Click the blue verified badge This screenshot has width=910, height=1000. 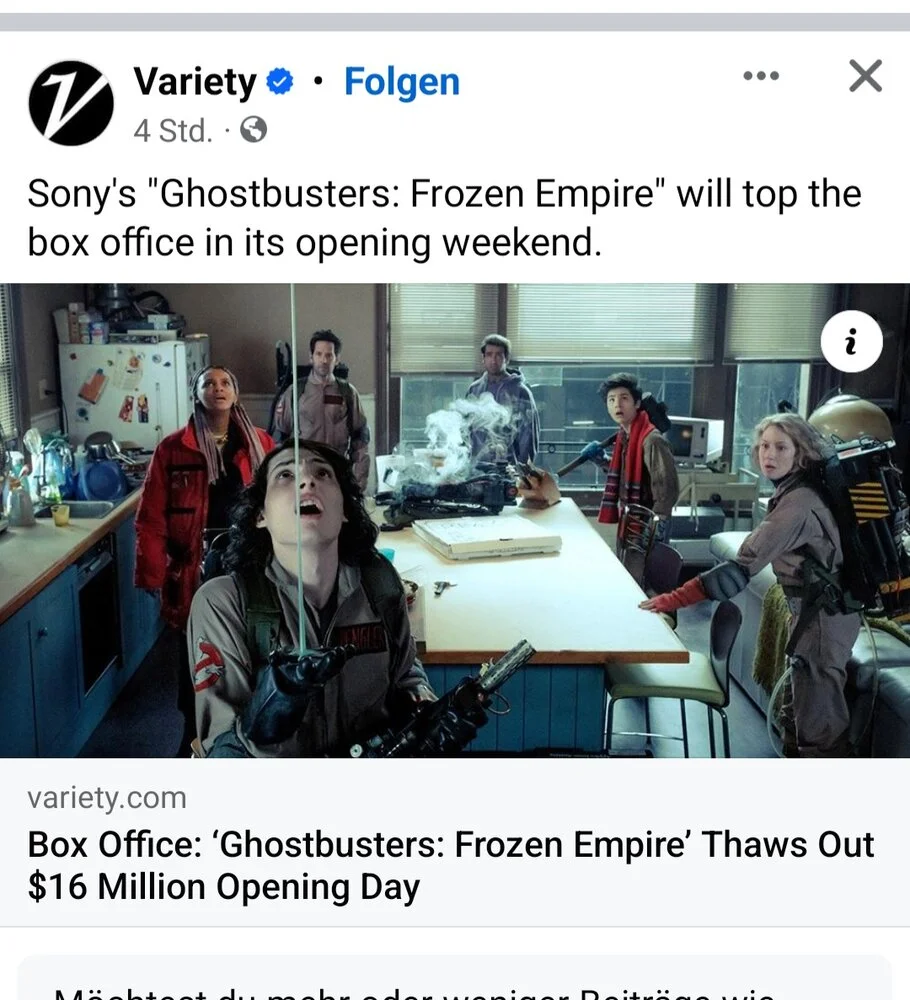click(x=279, y=82)
